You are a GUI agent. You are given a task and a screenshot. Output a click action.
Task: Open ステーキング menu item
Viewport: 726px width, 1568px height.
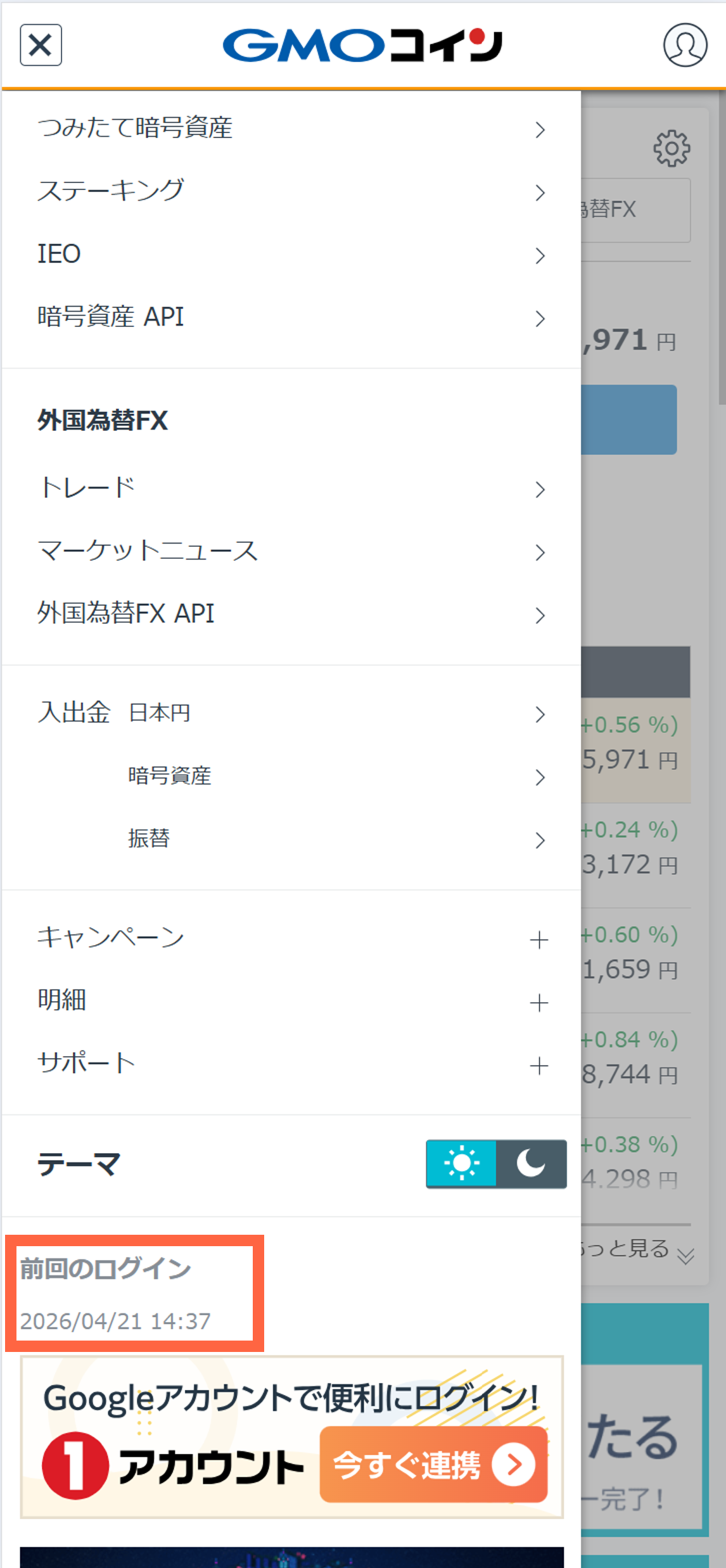(291, 191)
